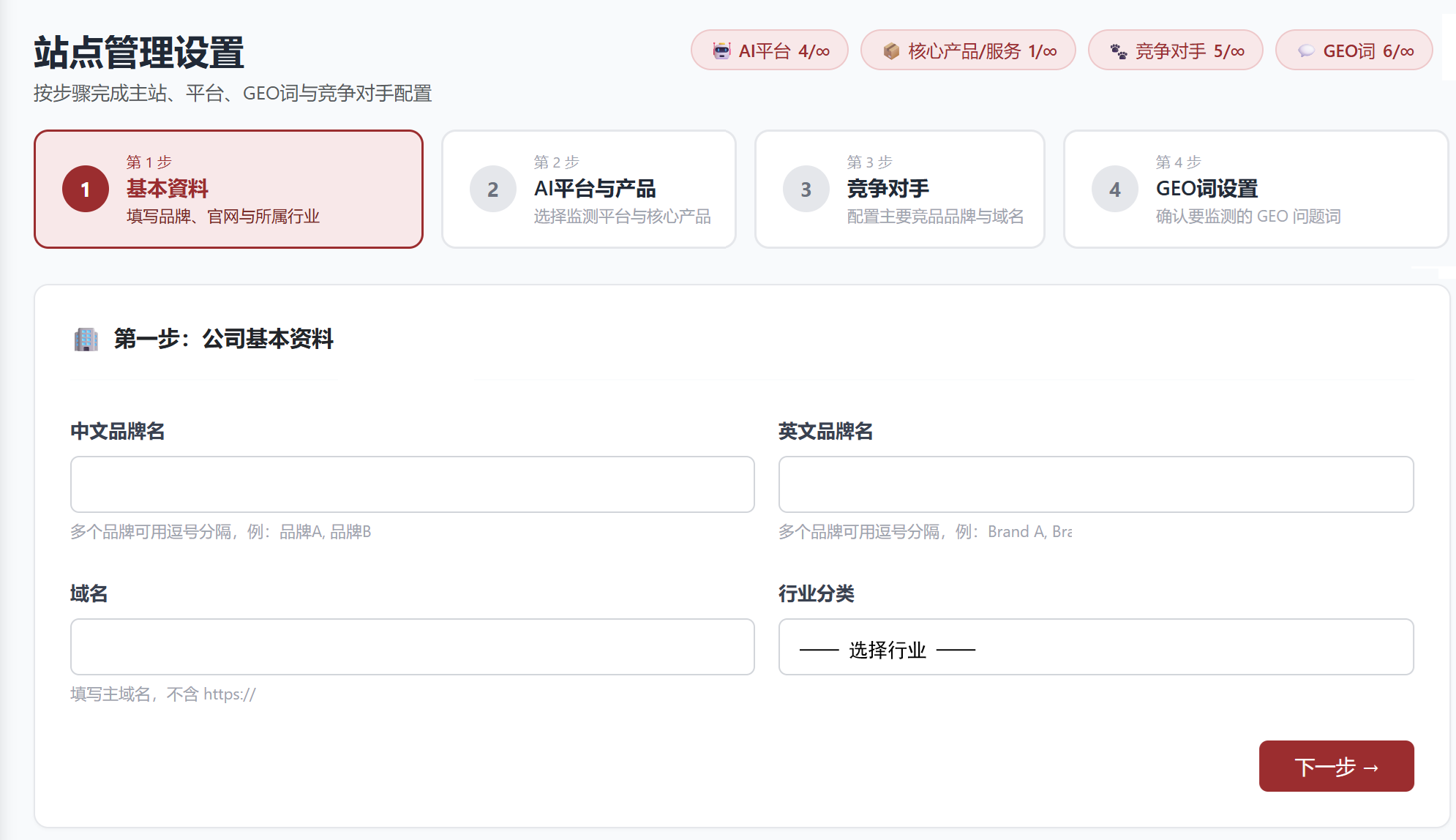Open the AI平台 4/∞ badge
1456x840 pixels.
[x=770, y=50]
